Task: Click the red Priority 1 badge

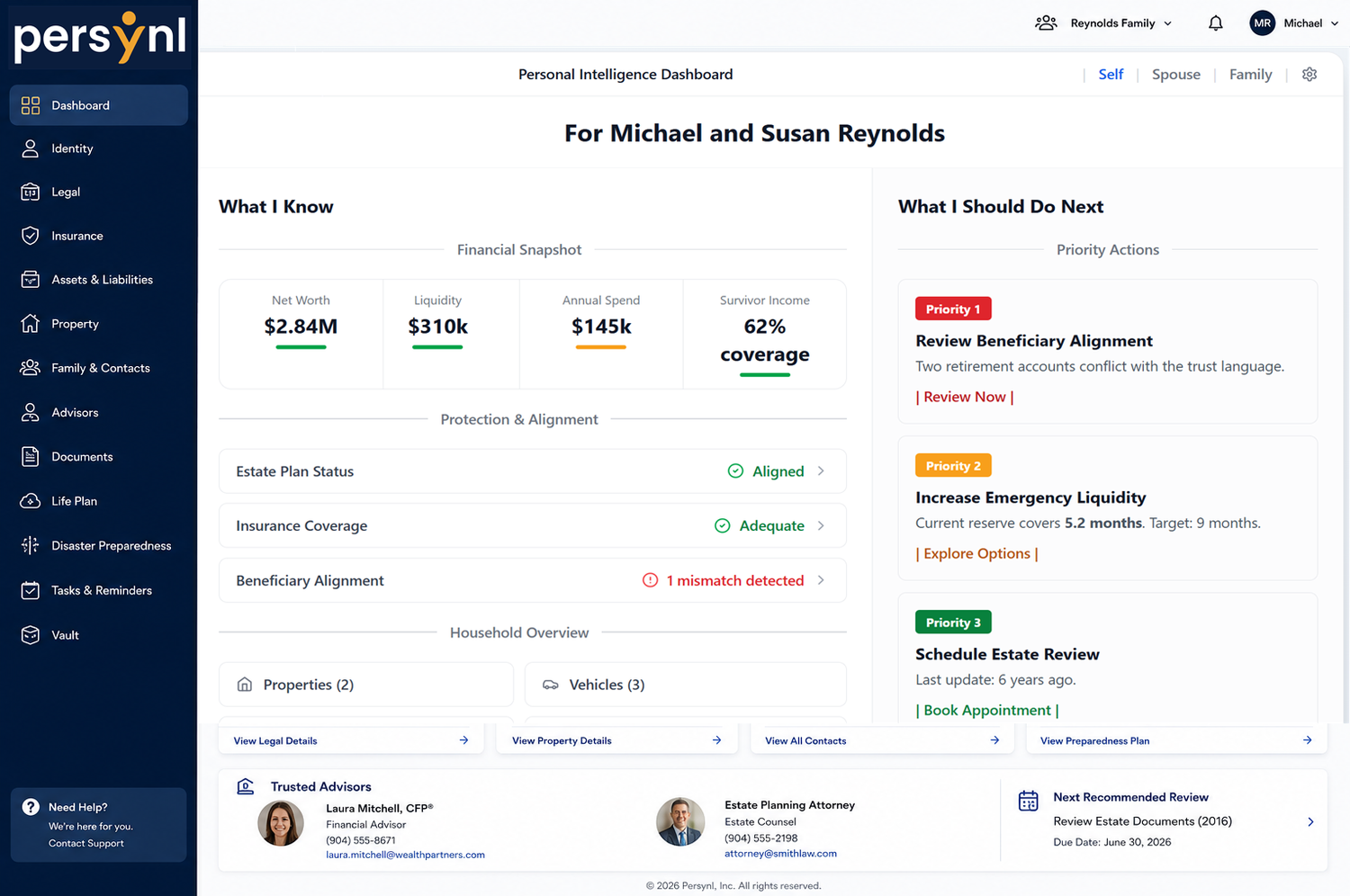Action: click(953, 309)
